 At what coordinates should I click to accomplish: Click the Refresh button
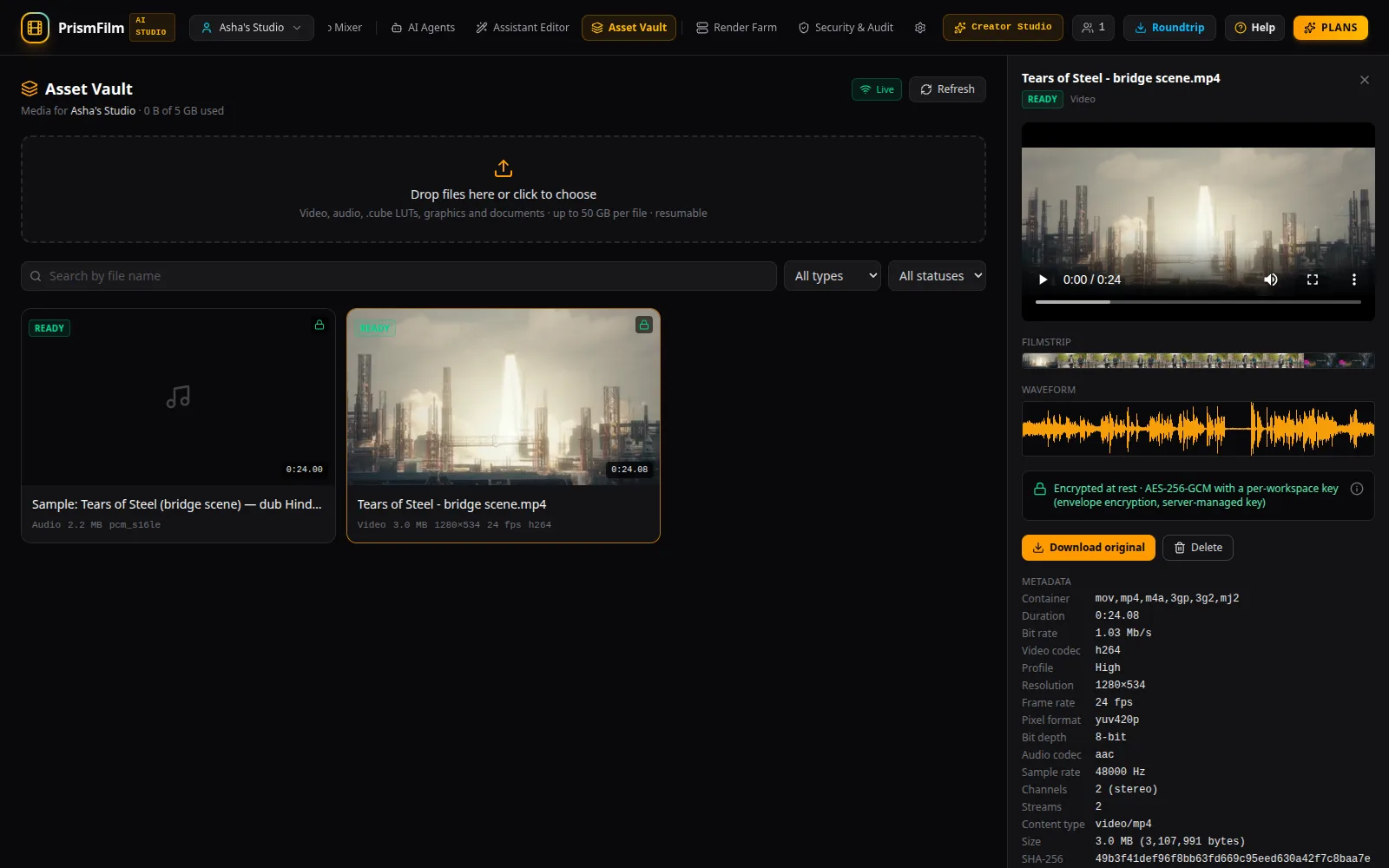point(947,89)
